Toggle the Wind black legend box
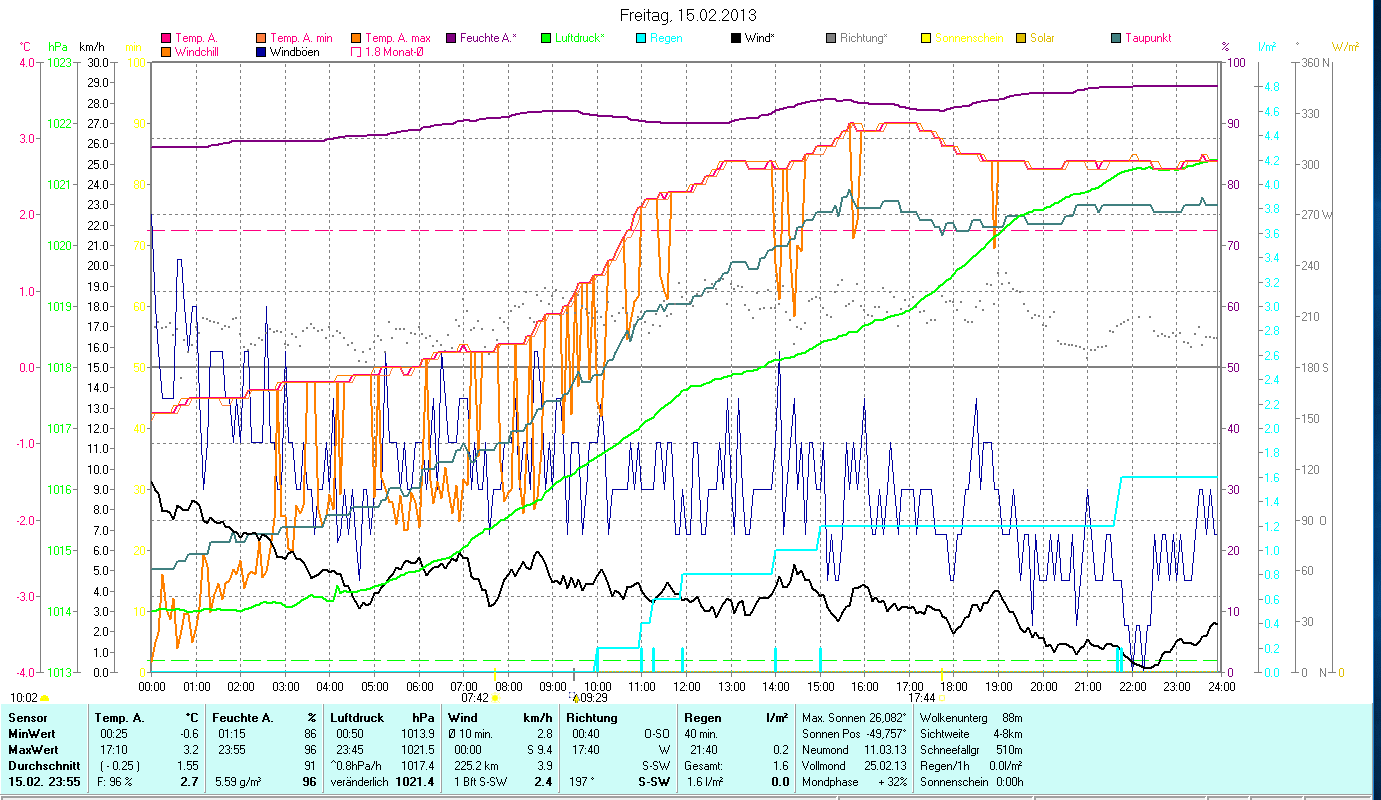The width and height of the screenshot is (1381, 800). coord(735,38)
